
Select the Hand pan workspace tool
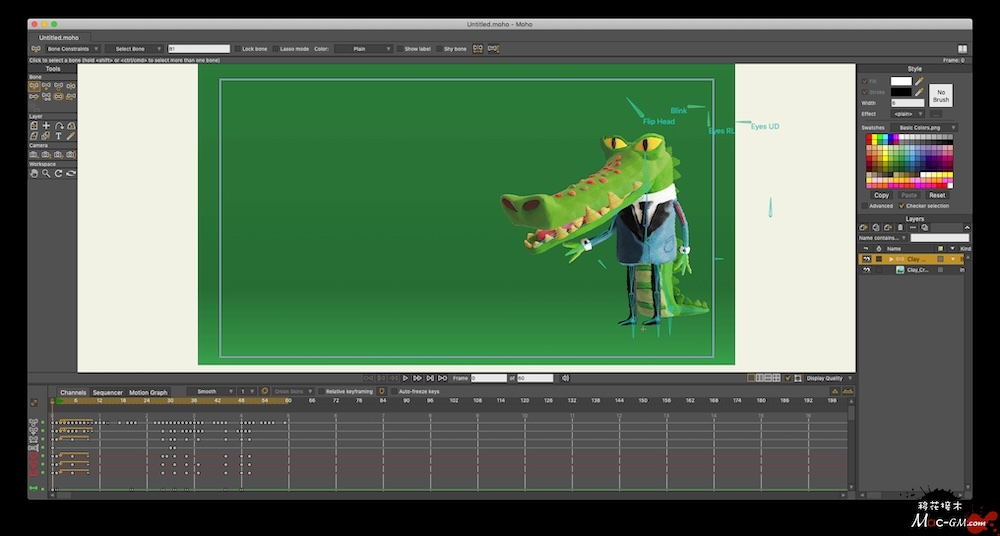coord(34,173)
